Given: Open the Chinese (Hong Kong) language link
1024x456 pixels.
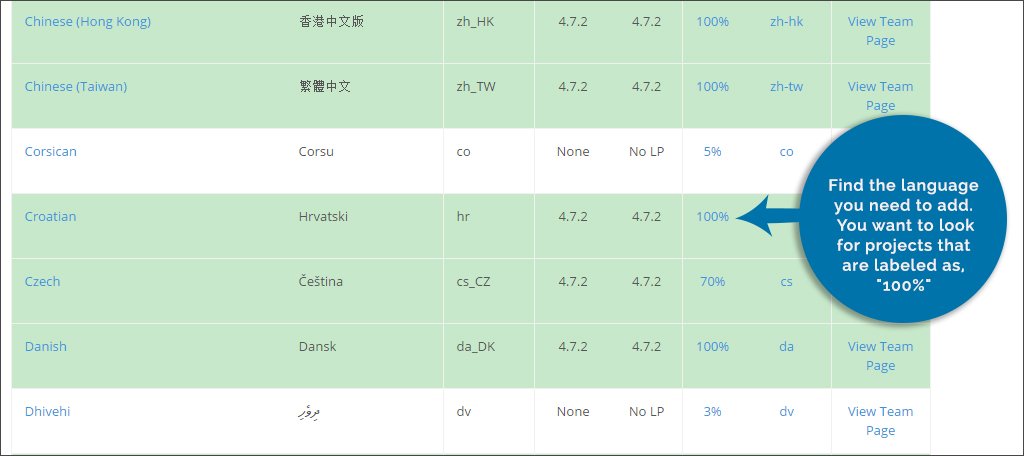Looking at the screenshot, I should 87,21.
